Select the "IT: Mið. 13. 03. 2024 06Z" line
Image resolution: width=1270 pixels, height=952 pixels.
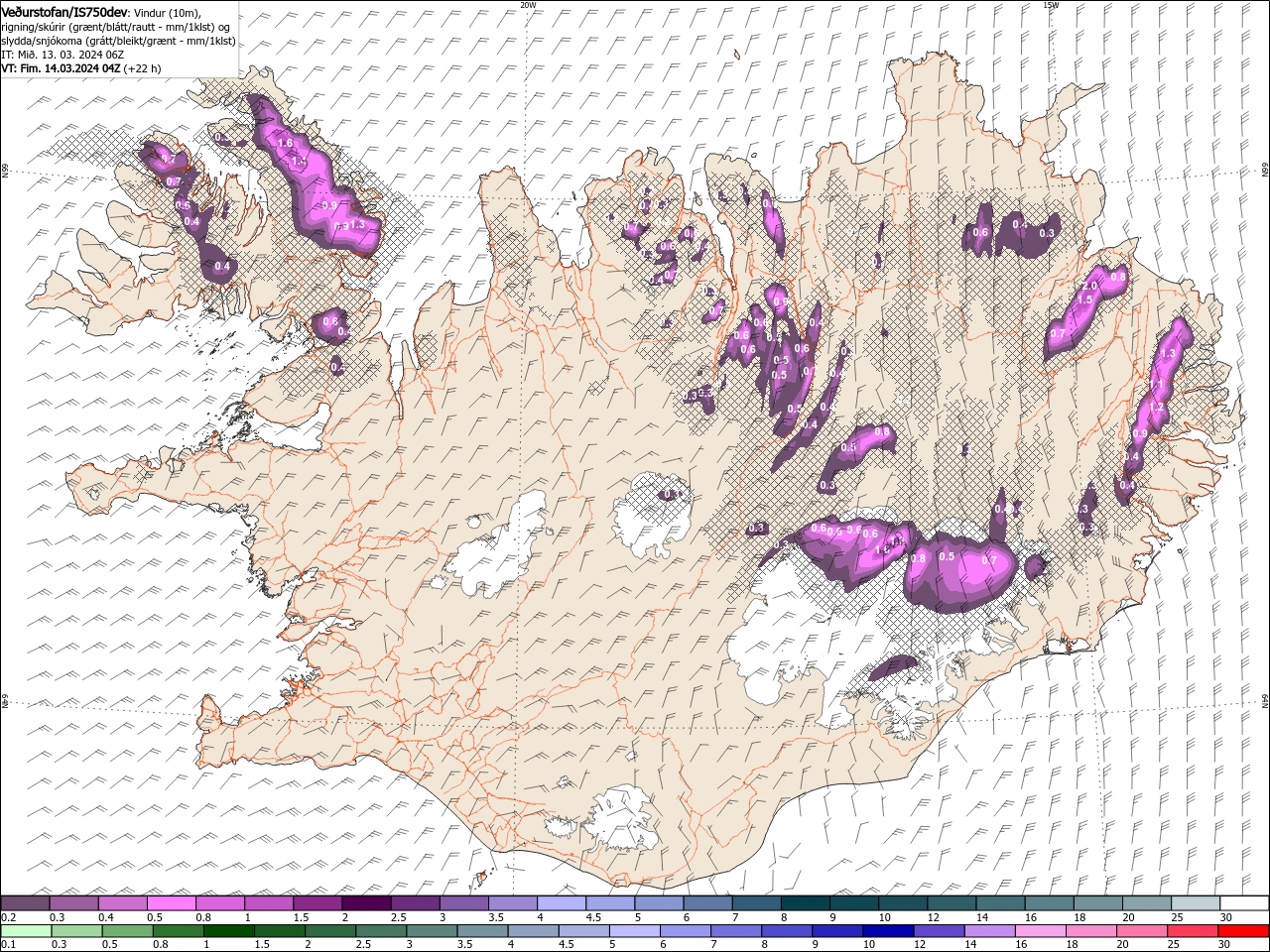pos(62,55)
